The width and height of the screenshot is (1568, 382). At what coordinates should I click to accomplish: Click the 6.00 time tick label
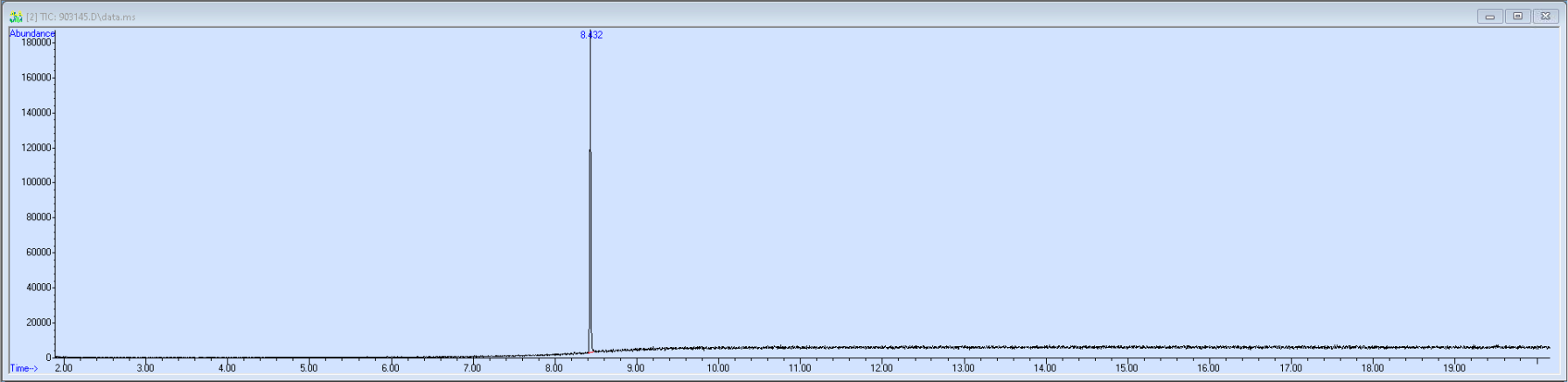[x=390, y=368]
